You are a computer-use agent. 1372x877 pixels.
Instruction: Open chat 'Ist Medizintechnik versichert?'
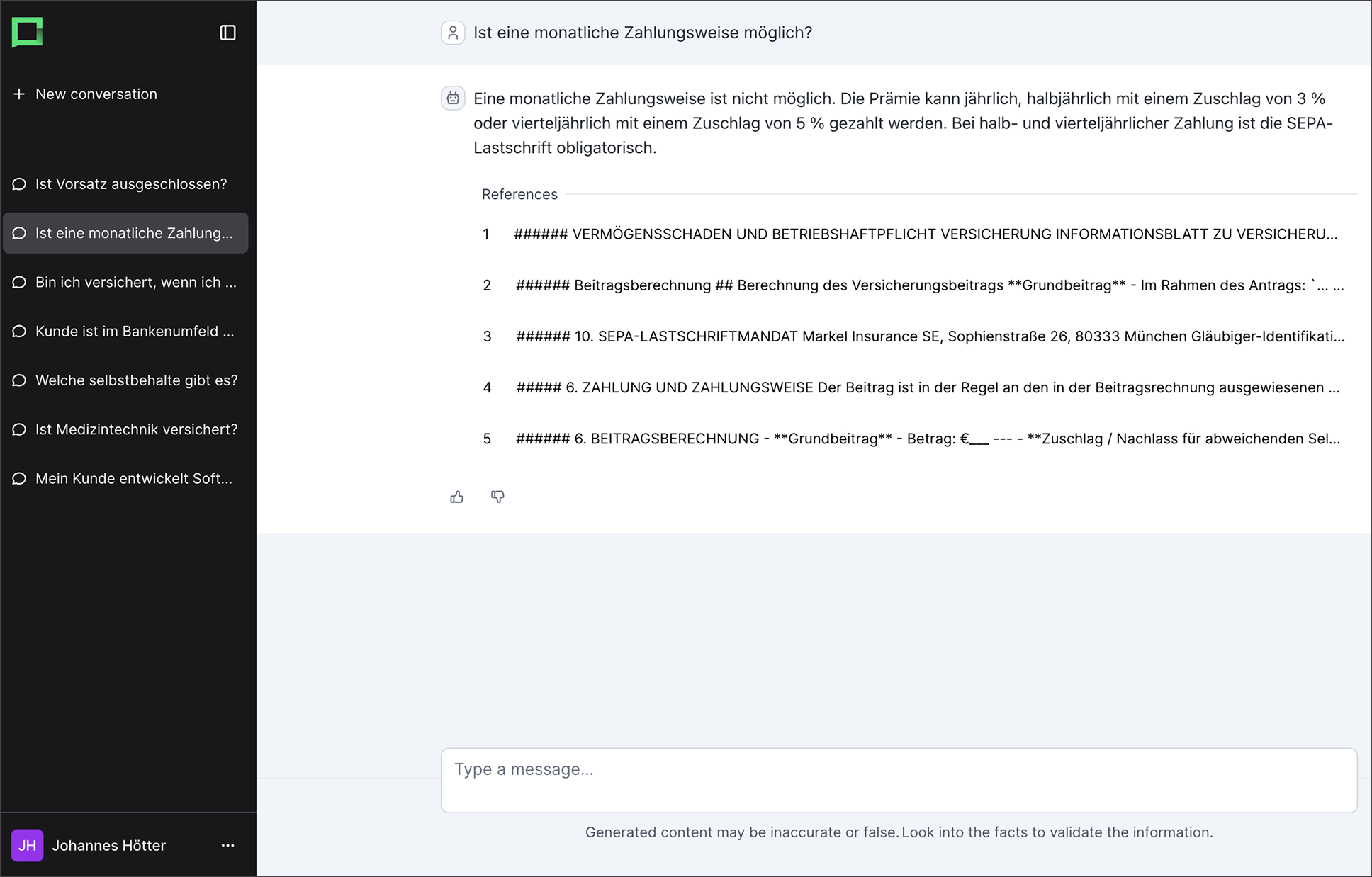coord(125,429)
